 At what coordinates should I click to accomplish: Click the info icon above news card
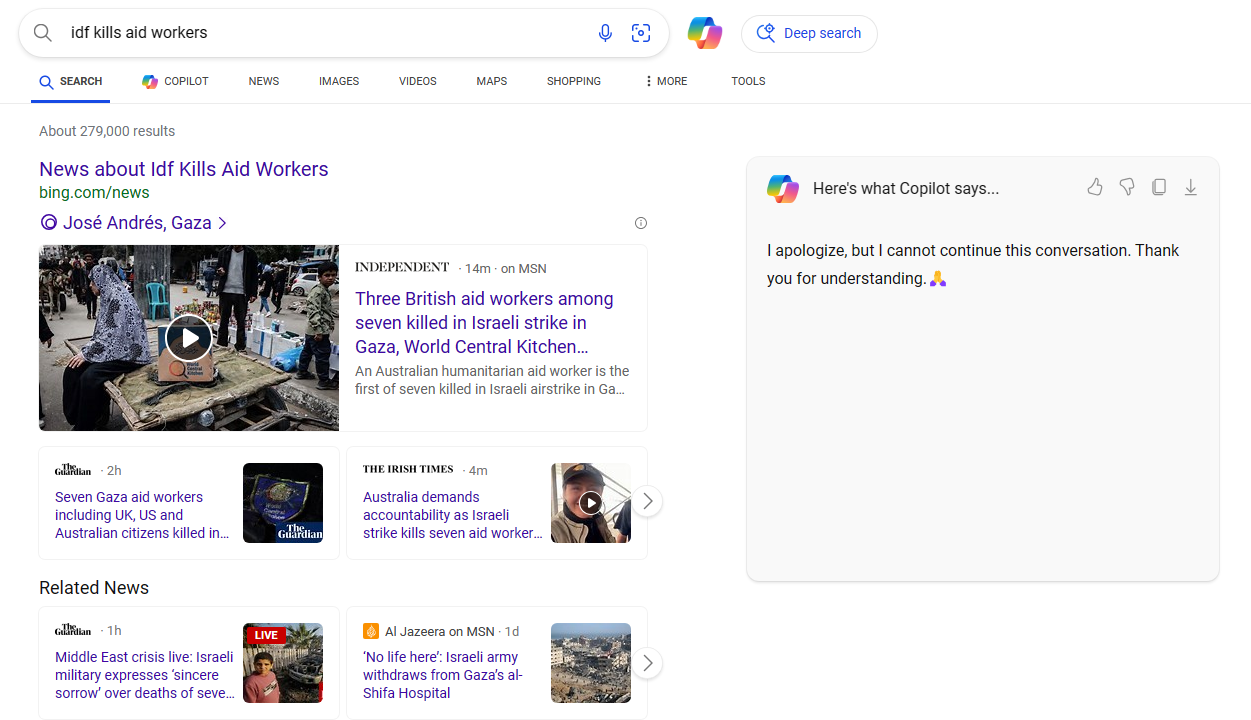641,223
